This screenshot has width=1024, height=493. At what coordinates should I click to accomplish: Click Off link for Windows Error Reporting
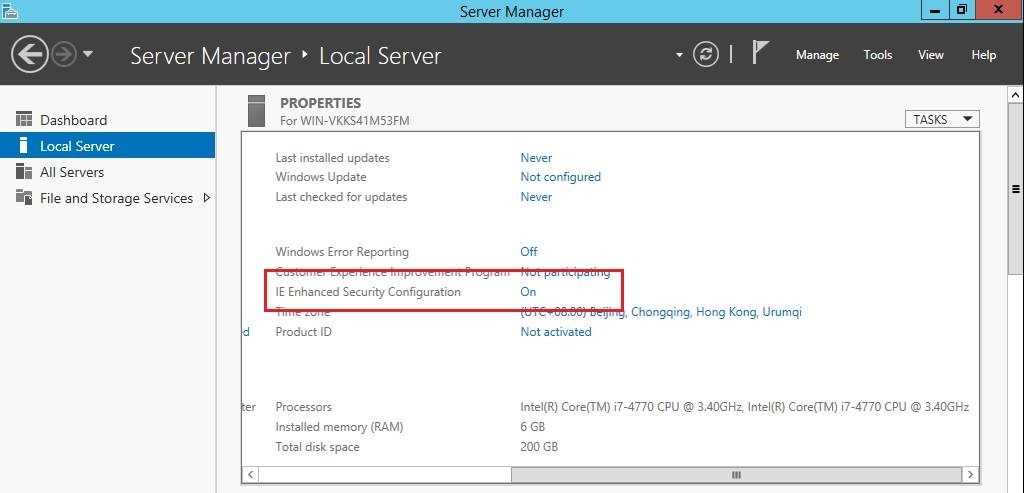pyautogui.click(x=529, y=251)
